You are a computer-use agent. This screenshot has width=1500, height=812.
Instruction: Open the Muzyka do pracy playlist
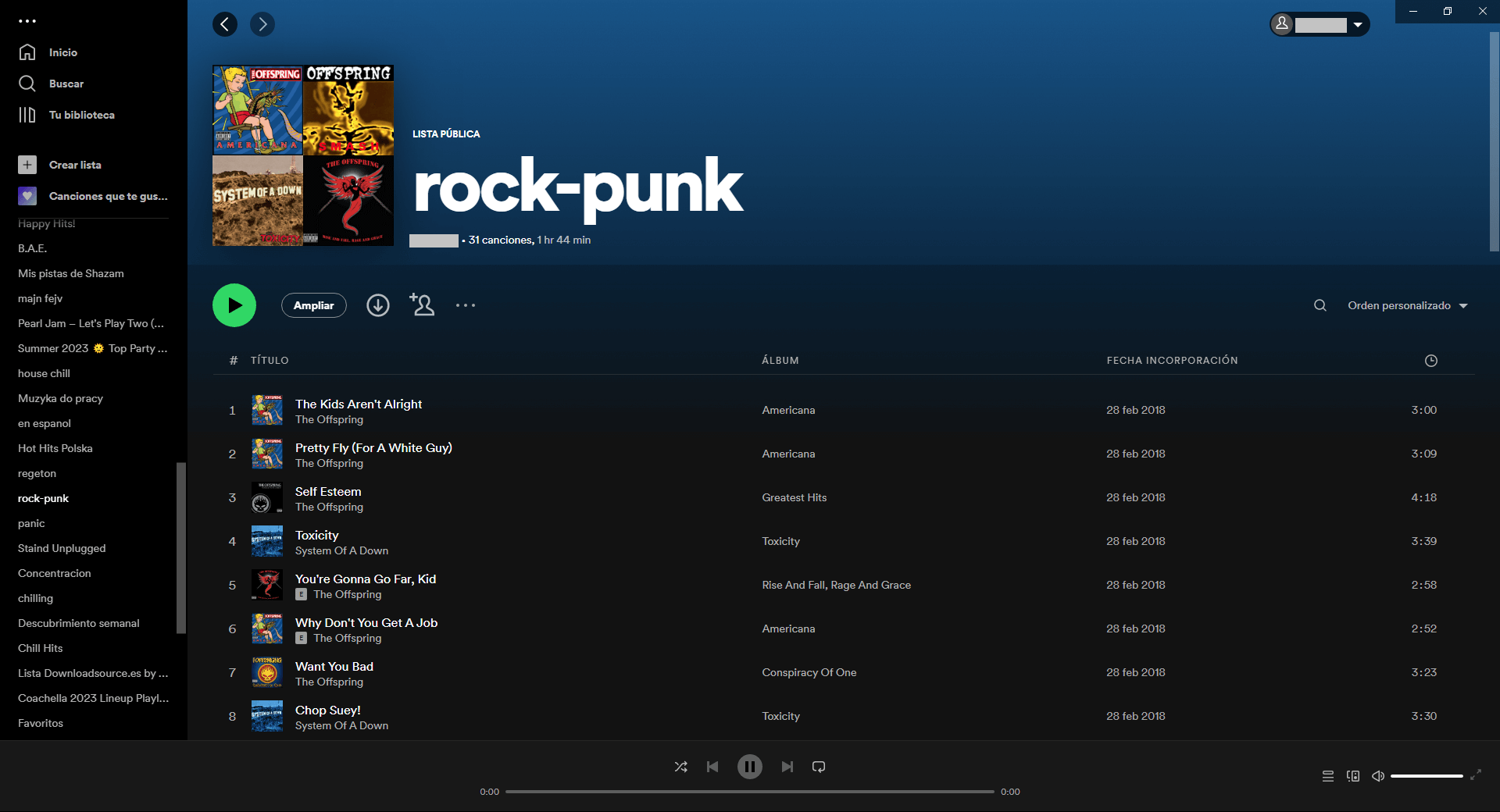60,398
